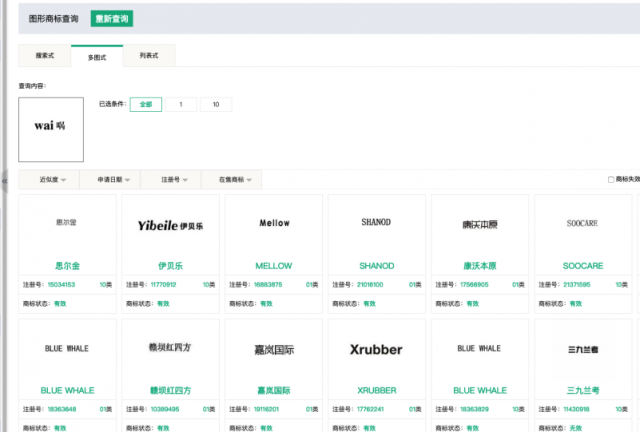
Task: Open the wai query image thumbnail
Action: point(51,129)
